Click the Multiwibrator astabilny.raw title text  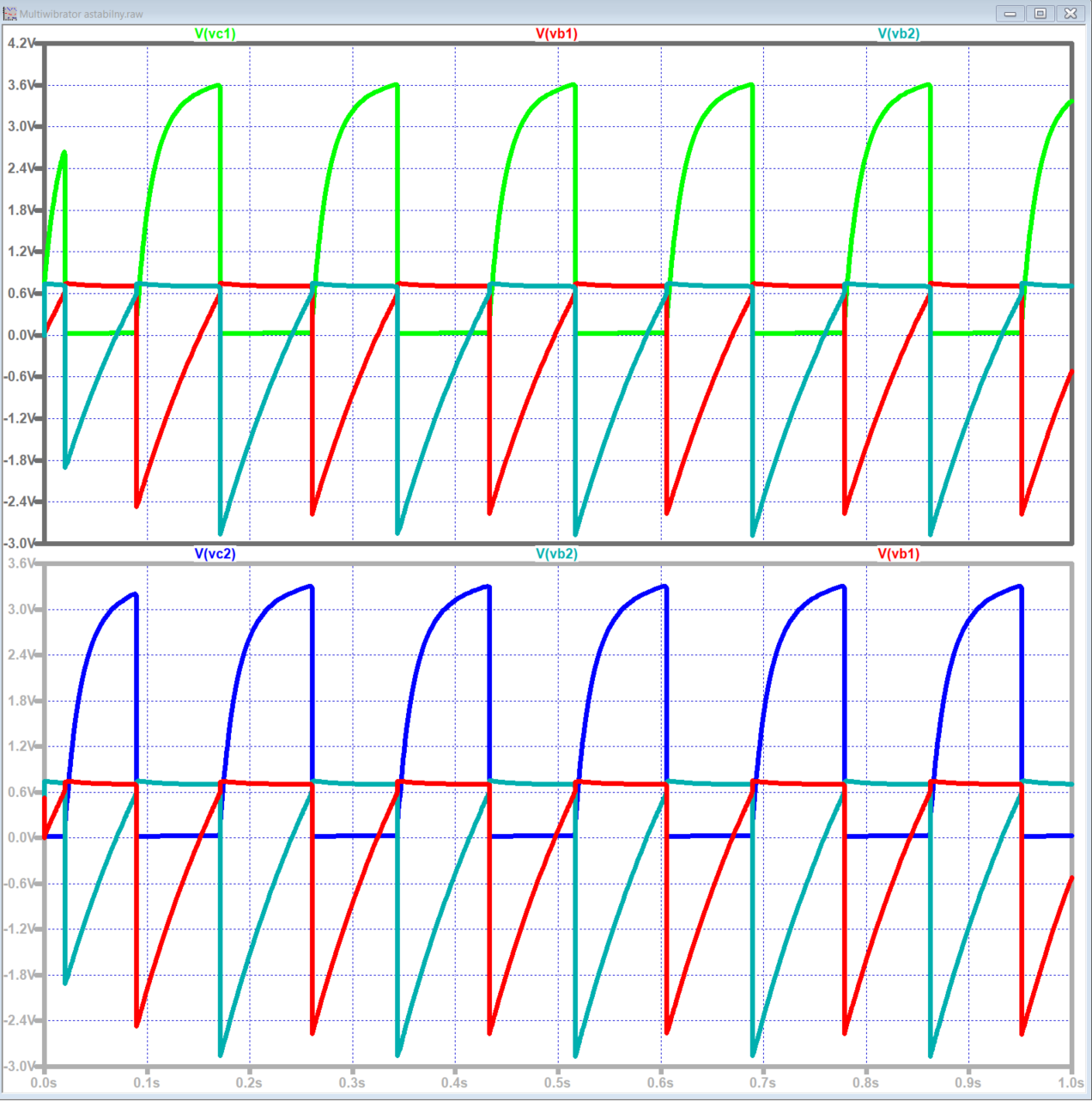pos(82,15)
